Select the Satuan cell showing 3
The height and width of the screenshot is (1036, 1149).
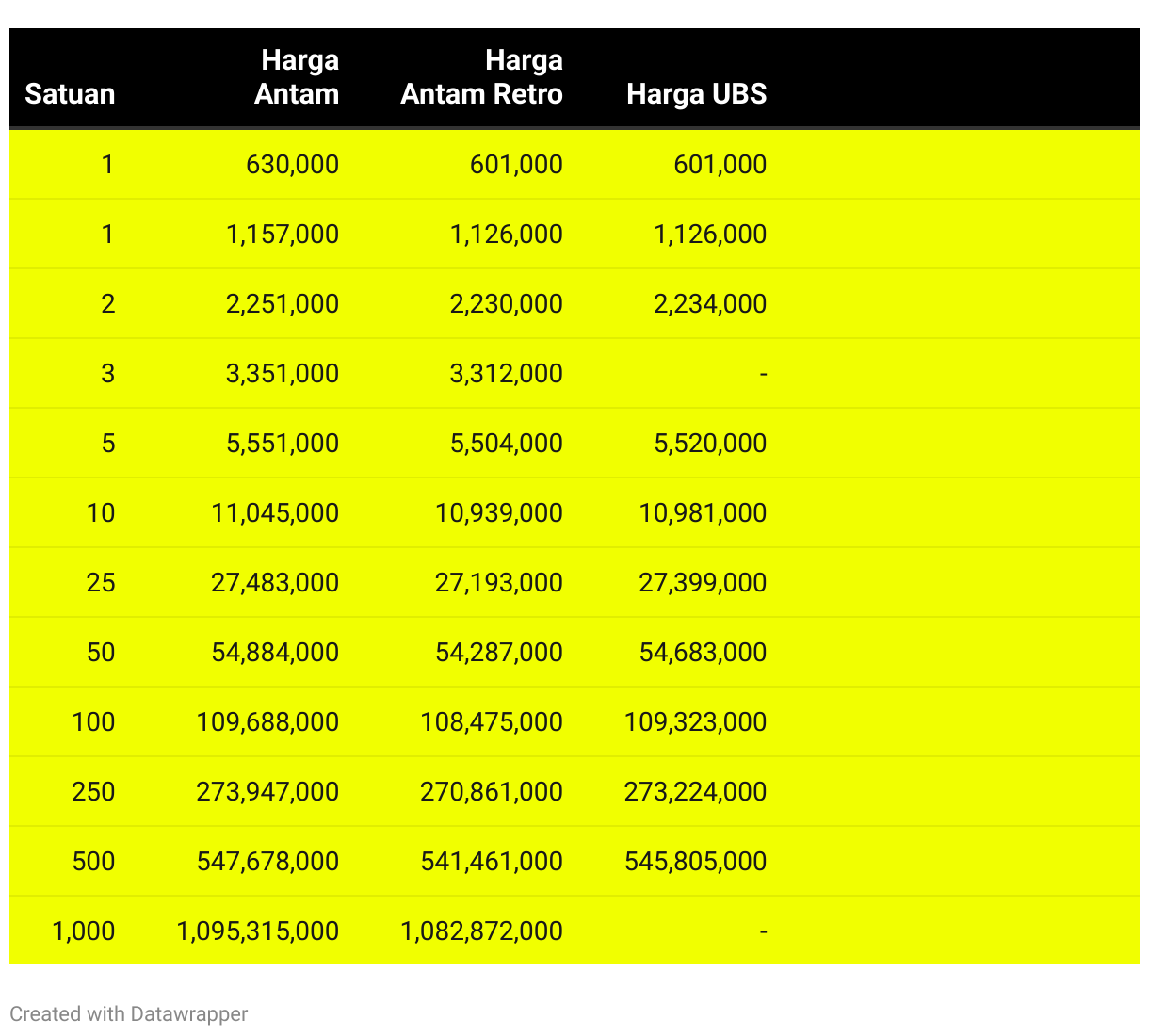click(x=108, y=374)
